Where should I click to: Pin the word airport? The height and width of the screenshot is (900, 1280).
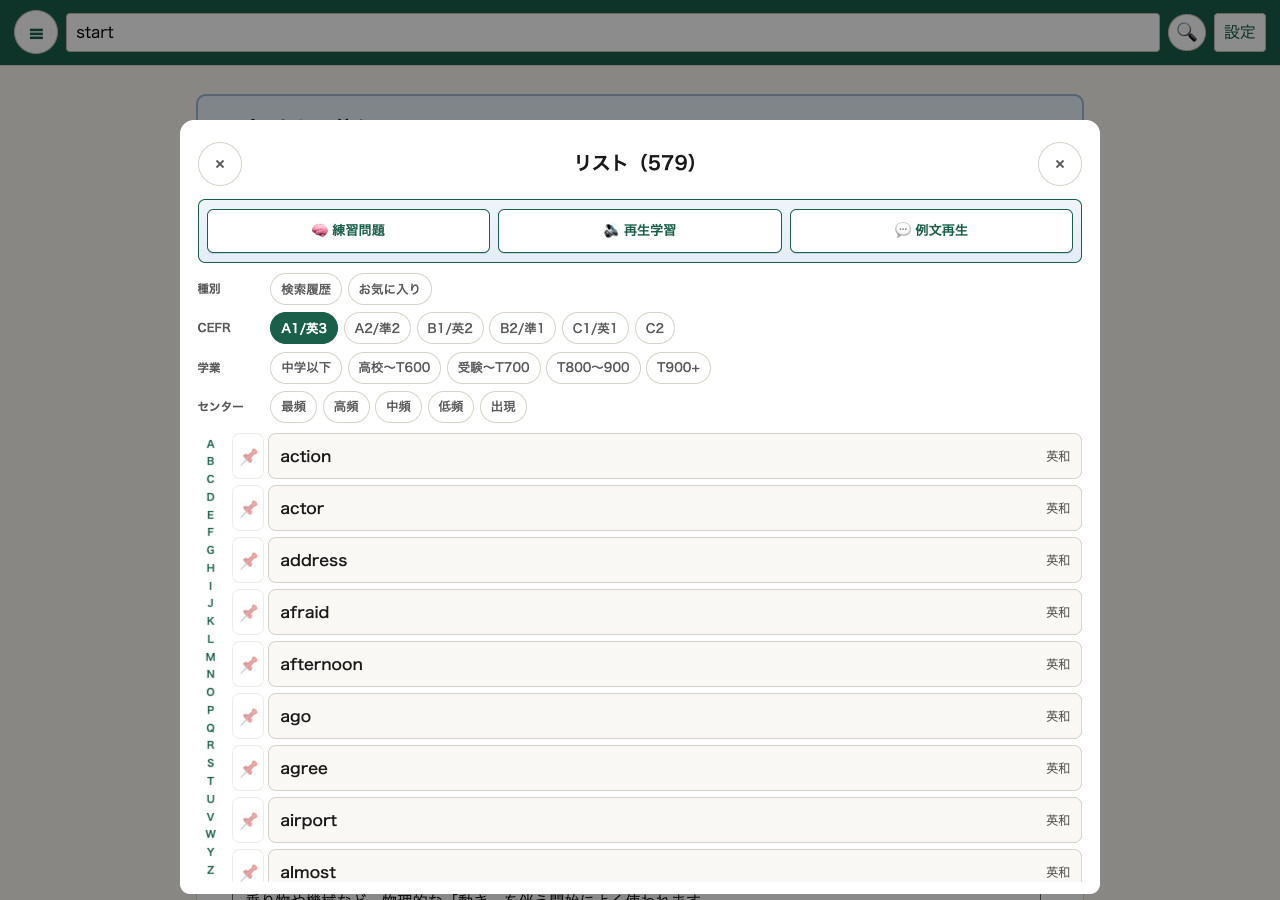click(x=248, y=820)
